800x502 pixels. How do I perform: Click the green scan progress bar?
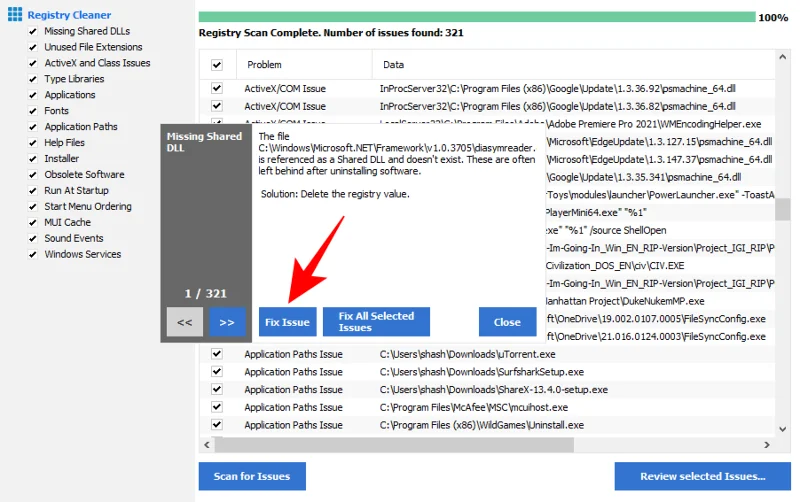[476, 17]
